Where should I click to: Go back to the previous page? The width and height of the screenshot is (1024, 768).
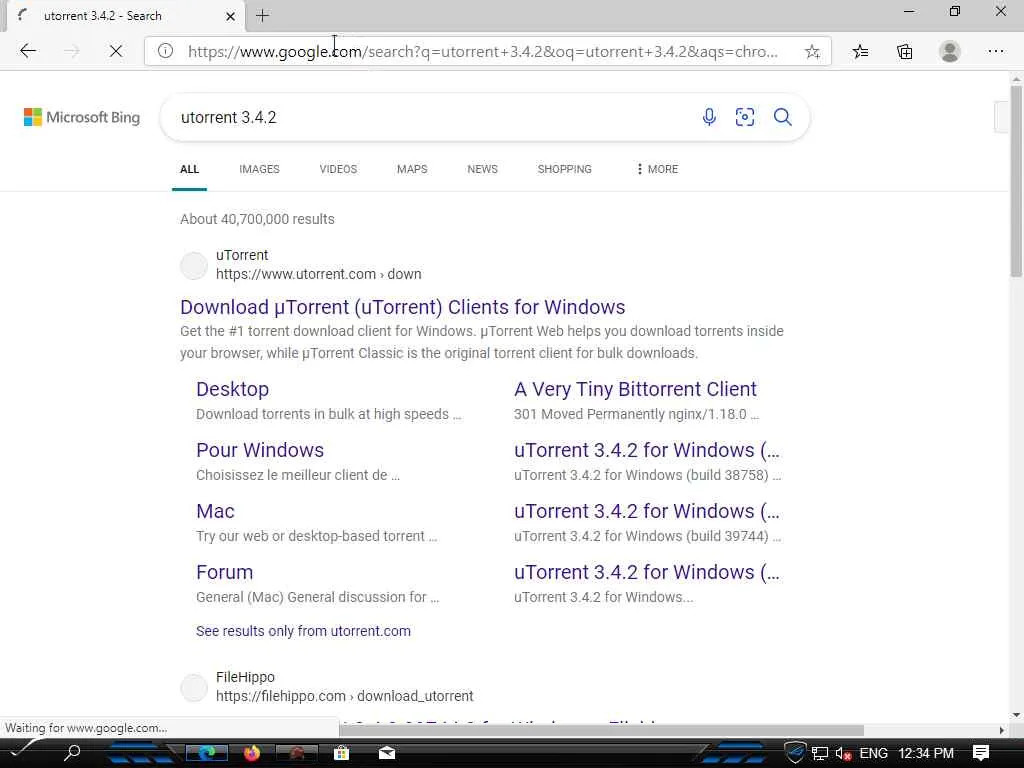tap(27, 51)
